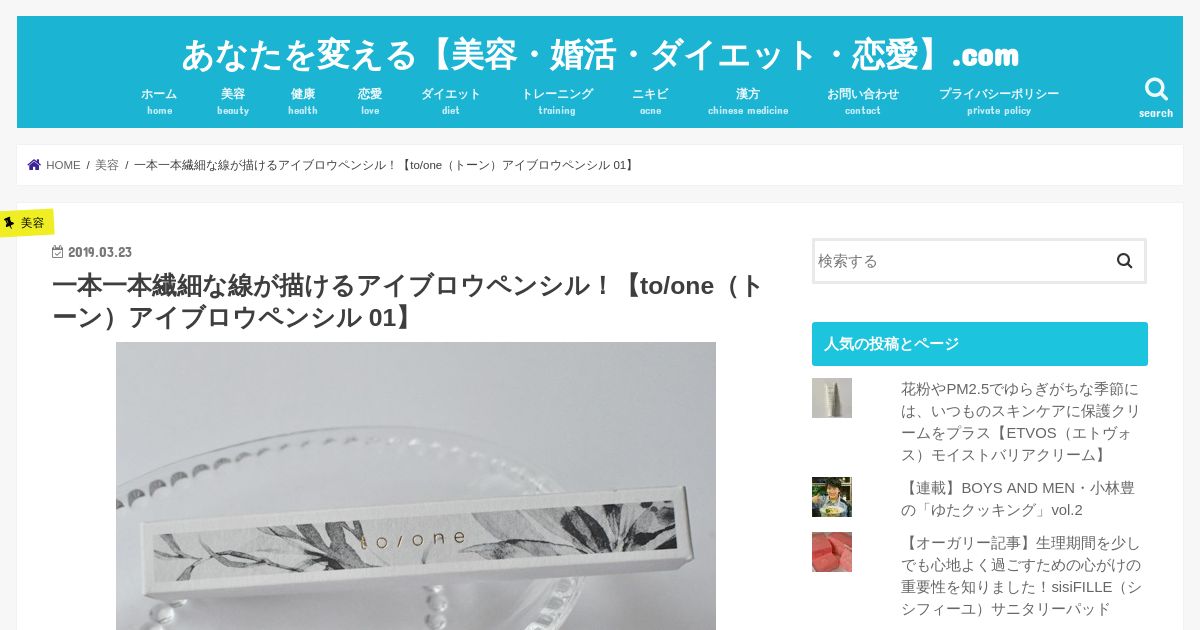This screenshot has width=1200, height=630.
Task: Go to the HOME breadcrumb house icon
Action: 34,165
